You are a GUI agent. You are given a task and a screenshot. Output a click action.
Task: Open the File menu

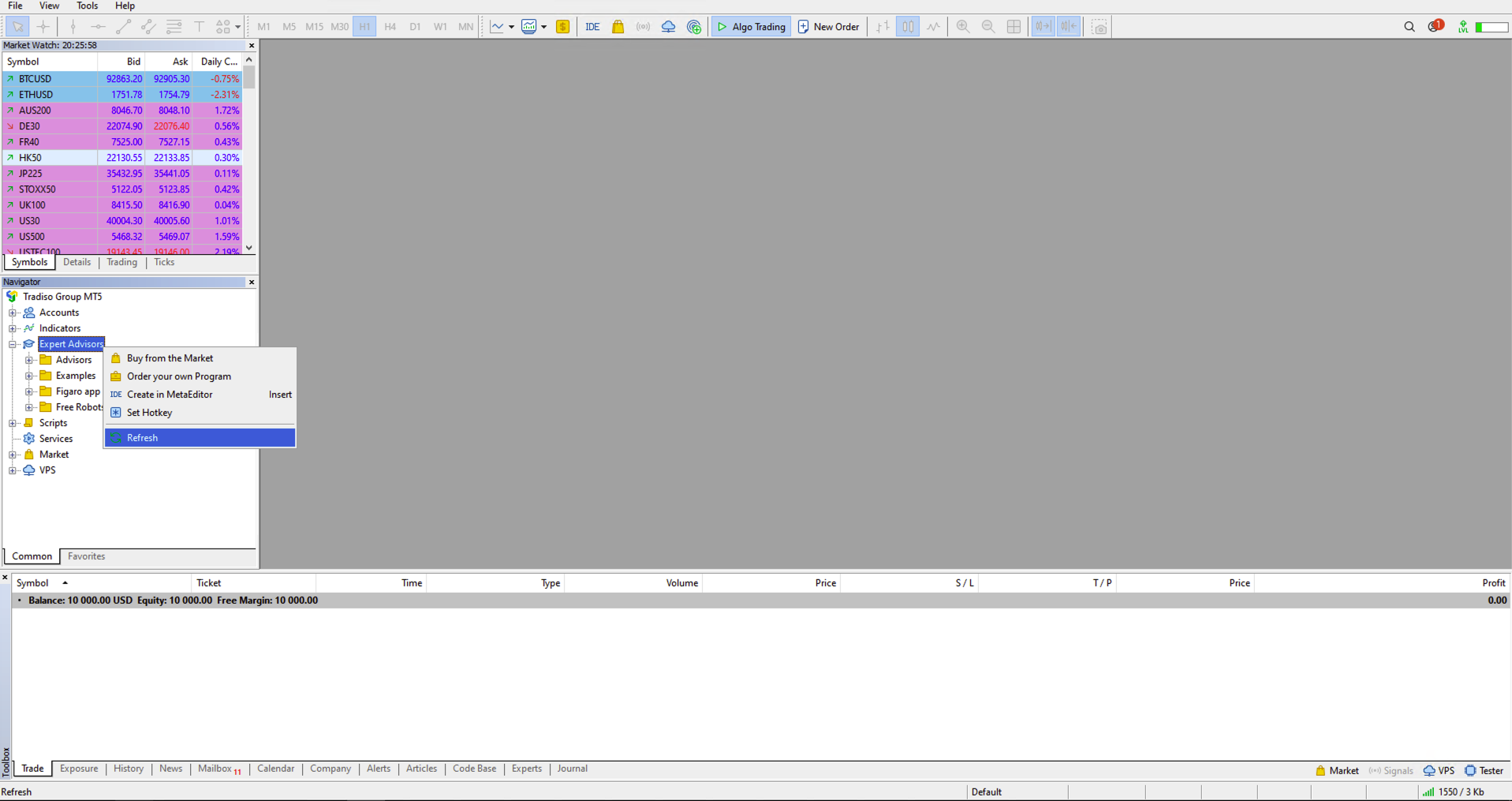click(15, 6)
